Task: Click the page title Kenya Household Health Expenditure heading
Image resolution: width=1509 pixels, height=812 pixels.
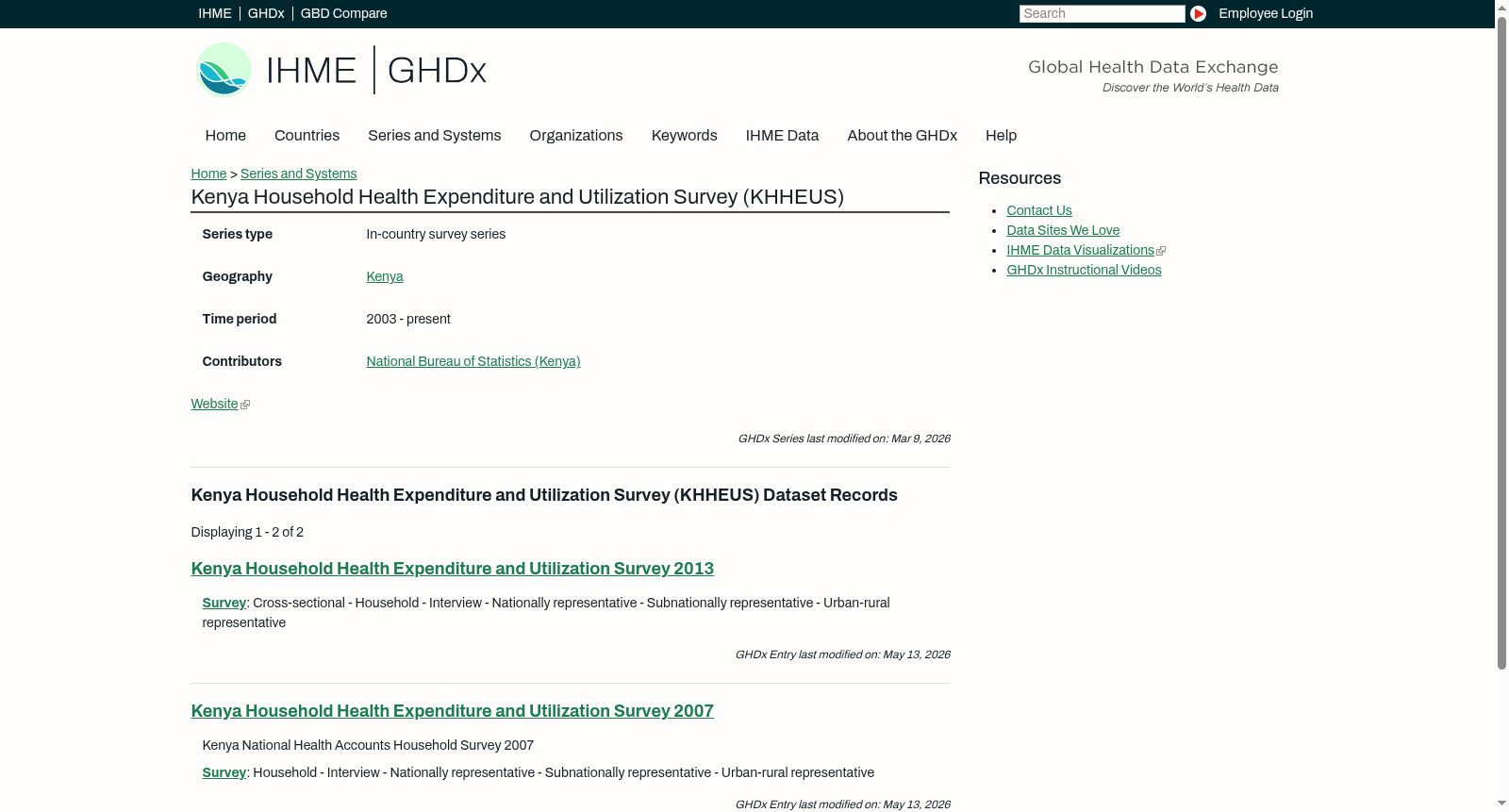Action: (x=517, y=197)
